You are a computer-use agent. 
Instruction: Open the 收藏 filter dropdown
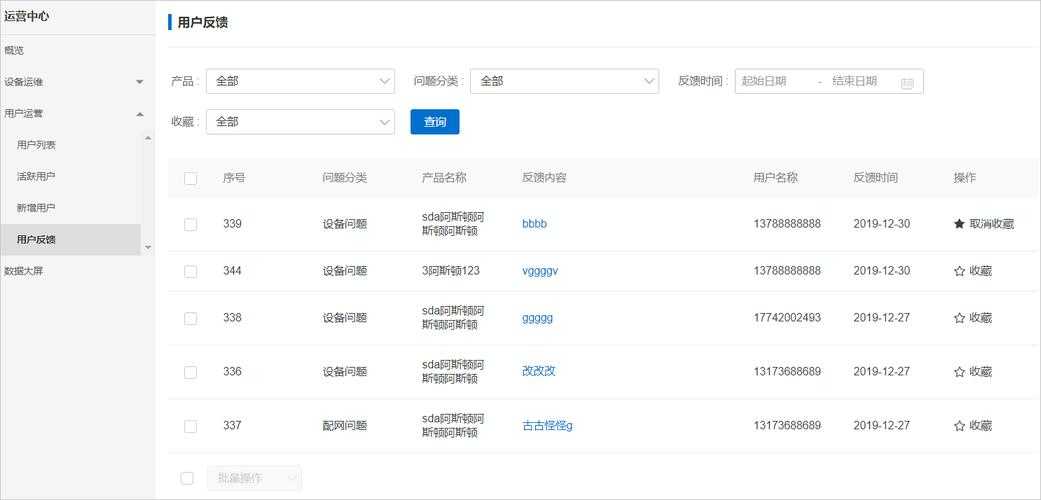coord(300,122)
